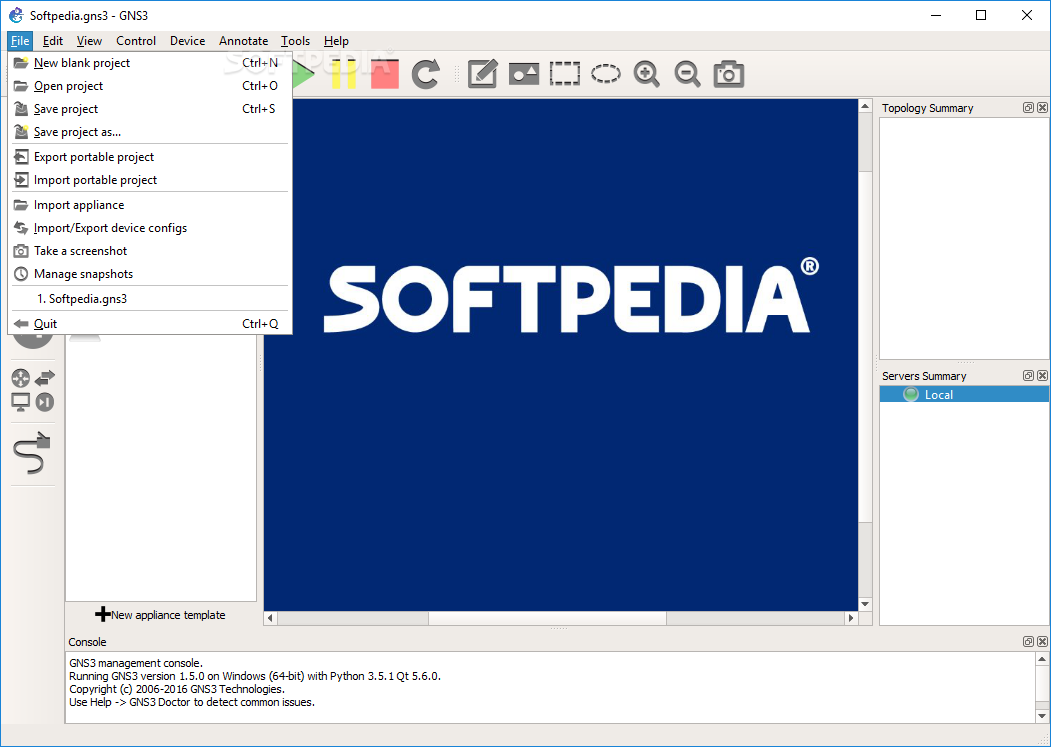Close the Servers Summary panel
Image resolution: width=1051 pixels, height=747 pixels.
(1042, 376)
